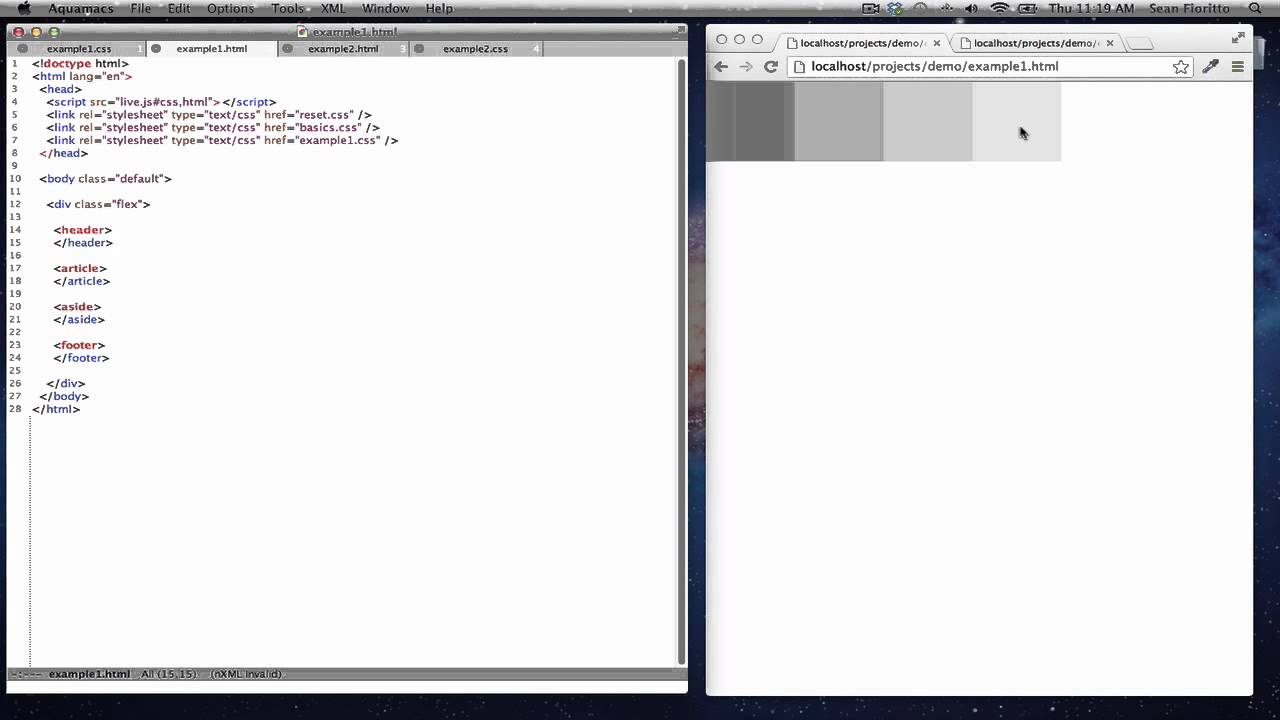Viewport: 1280px width, 720px height.
Task: Open the Tools menu
Action: click(x=287, y=9)
